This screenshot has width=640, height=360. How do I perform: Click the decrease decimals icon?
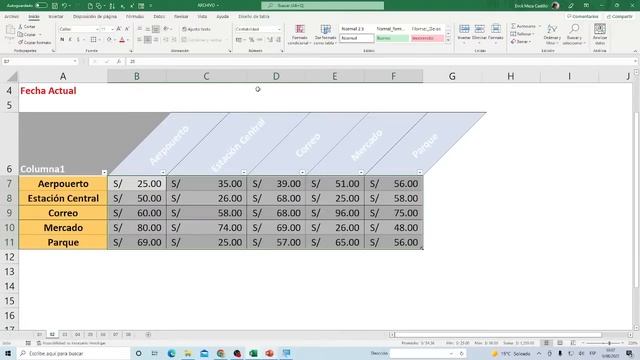[278, 40]
